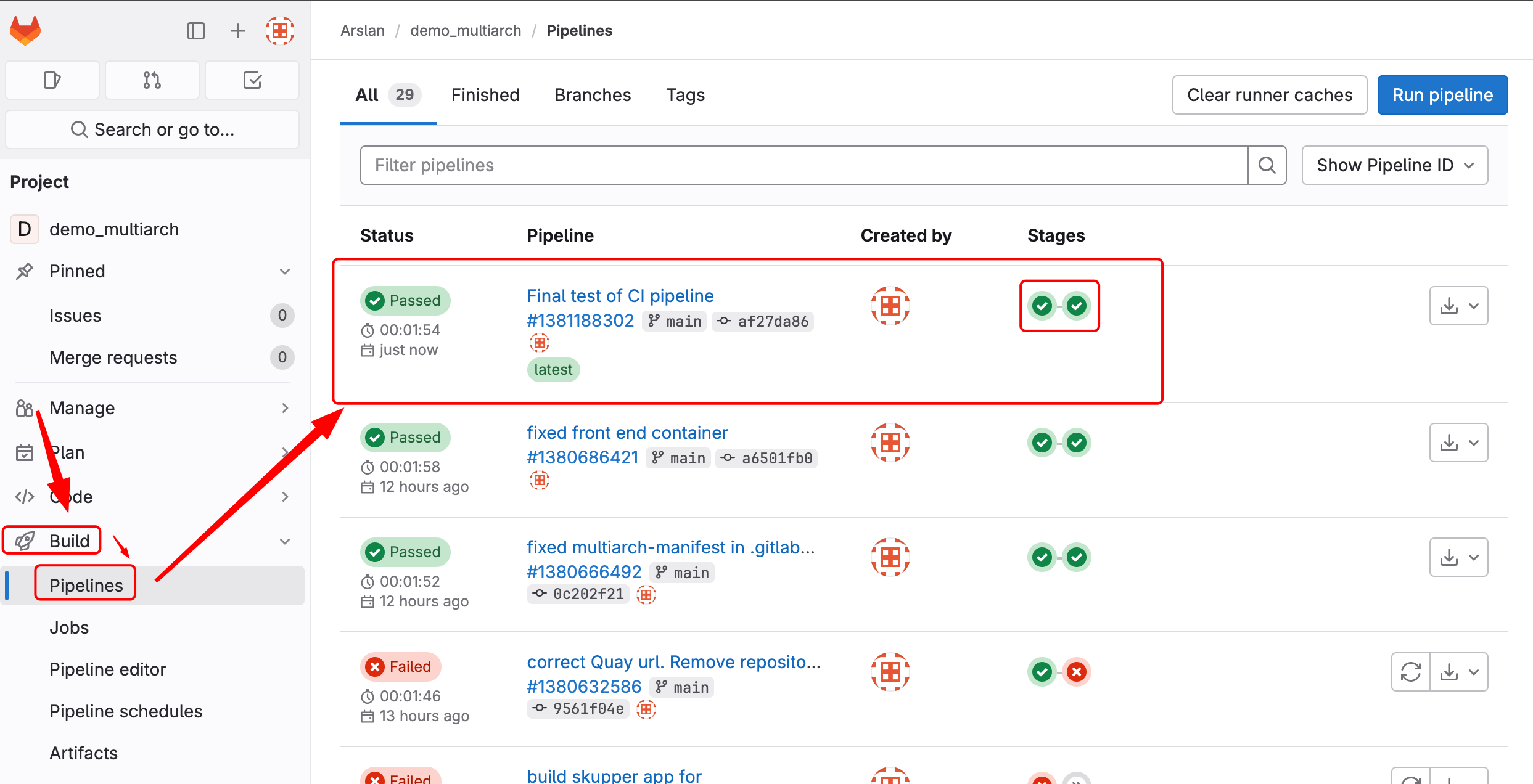1533x784 pixels.
Task: Open correct Quay url pipeline link
Action: pyautogui.click(x=673, y=662)
